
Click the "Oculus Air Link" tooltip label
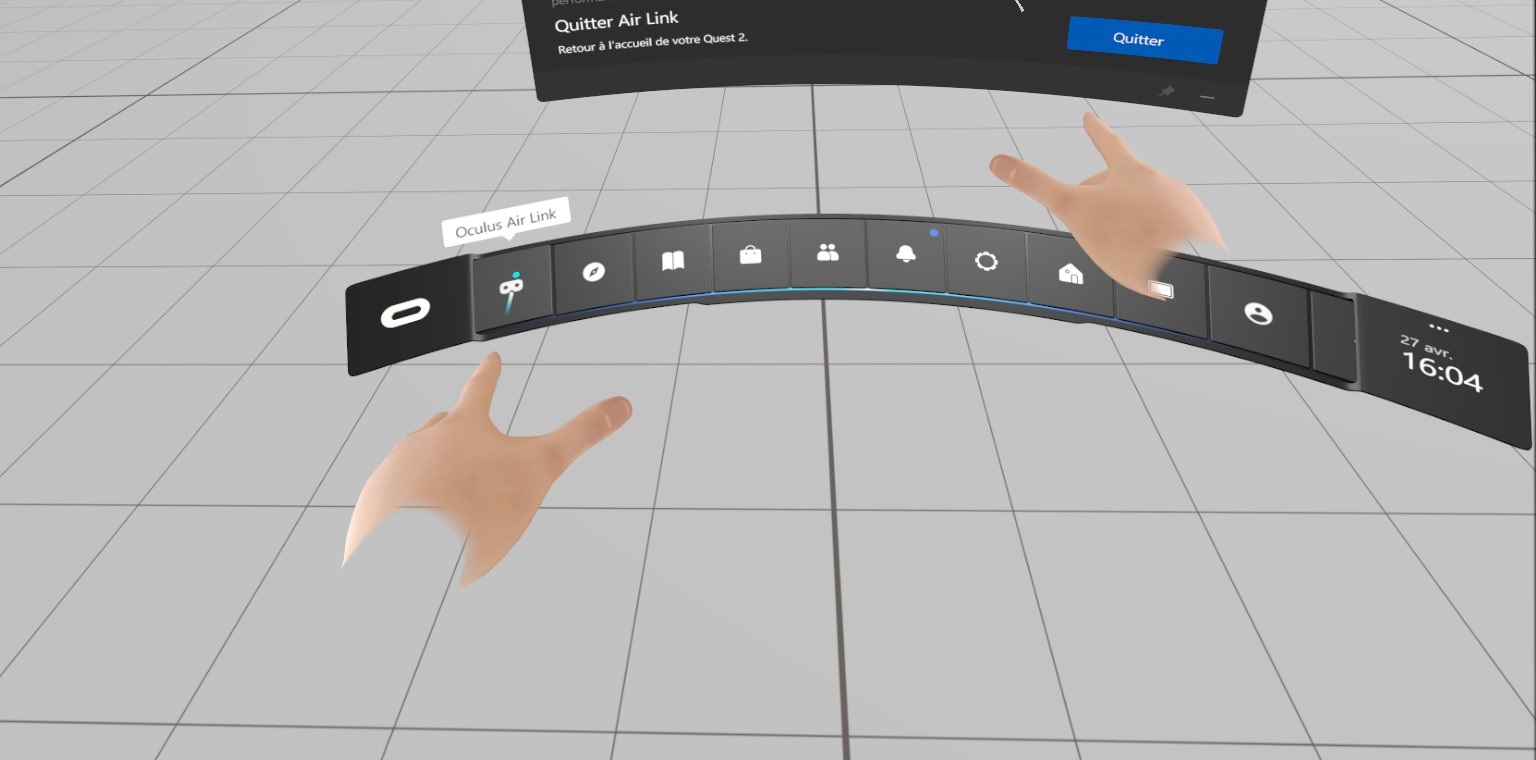507,220
